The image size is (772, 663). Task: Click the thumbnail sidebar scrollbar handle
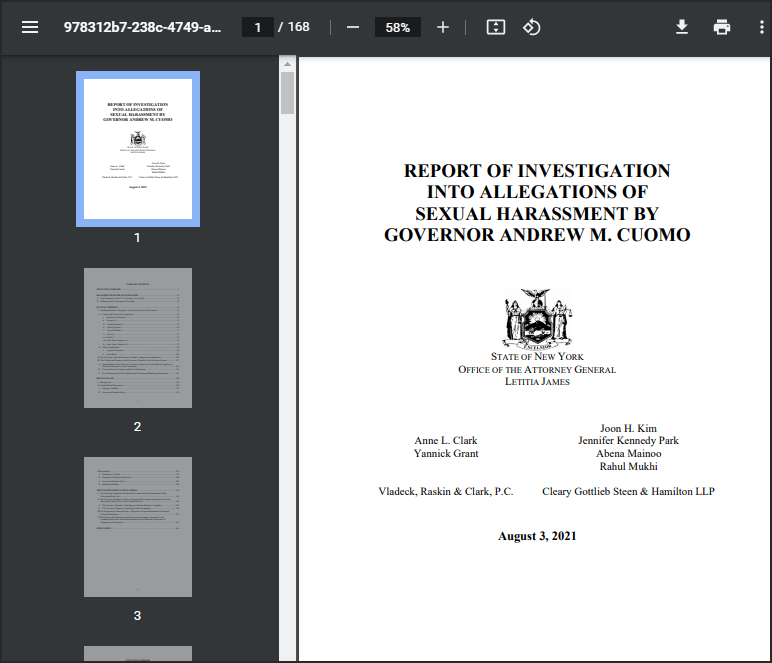pos(287,93)
